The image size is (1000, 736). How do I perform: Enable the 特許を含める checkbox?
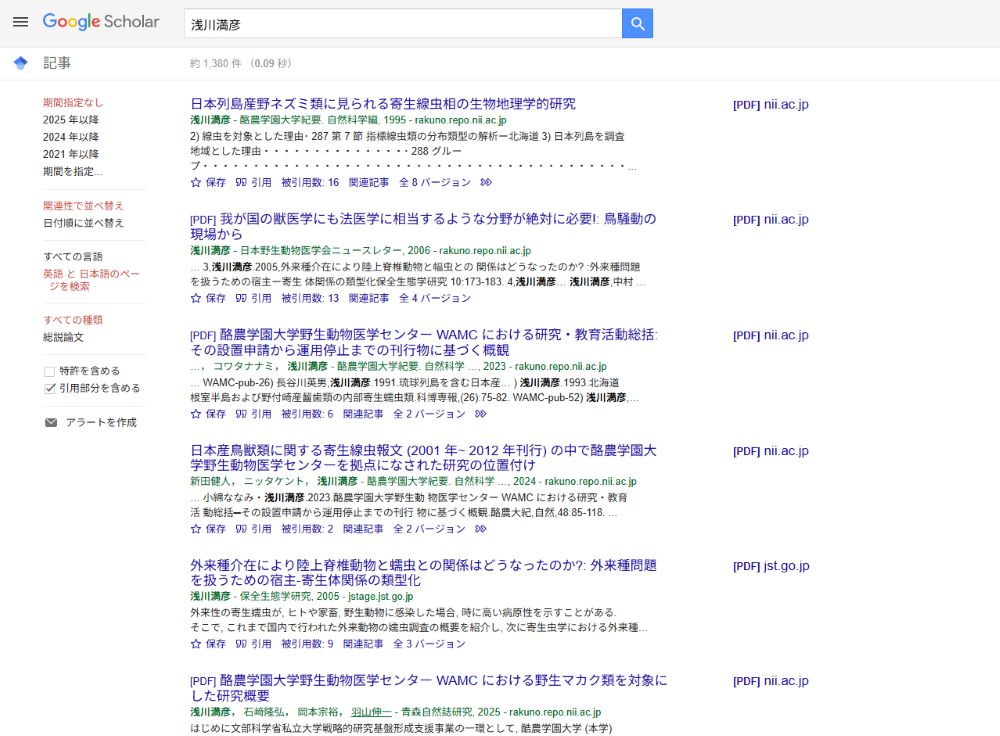(x=50, y=371)
